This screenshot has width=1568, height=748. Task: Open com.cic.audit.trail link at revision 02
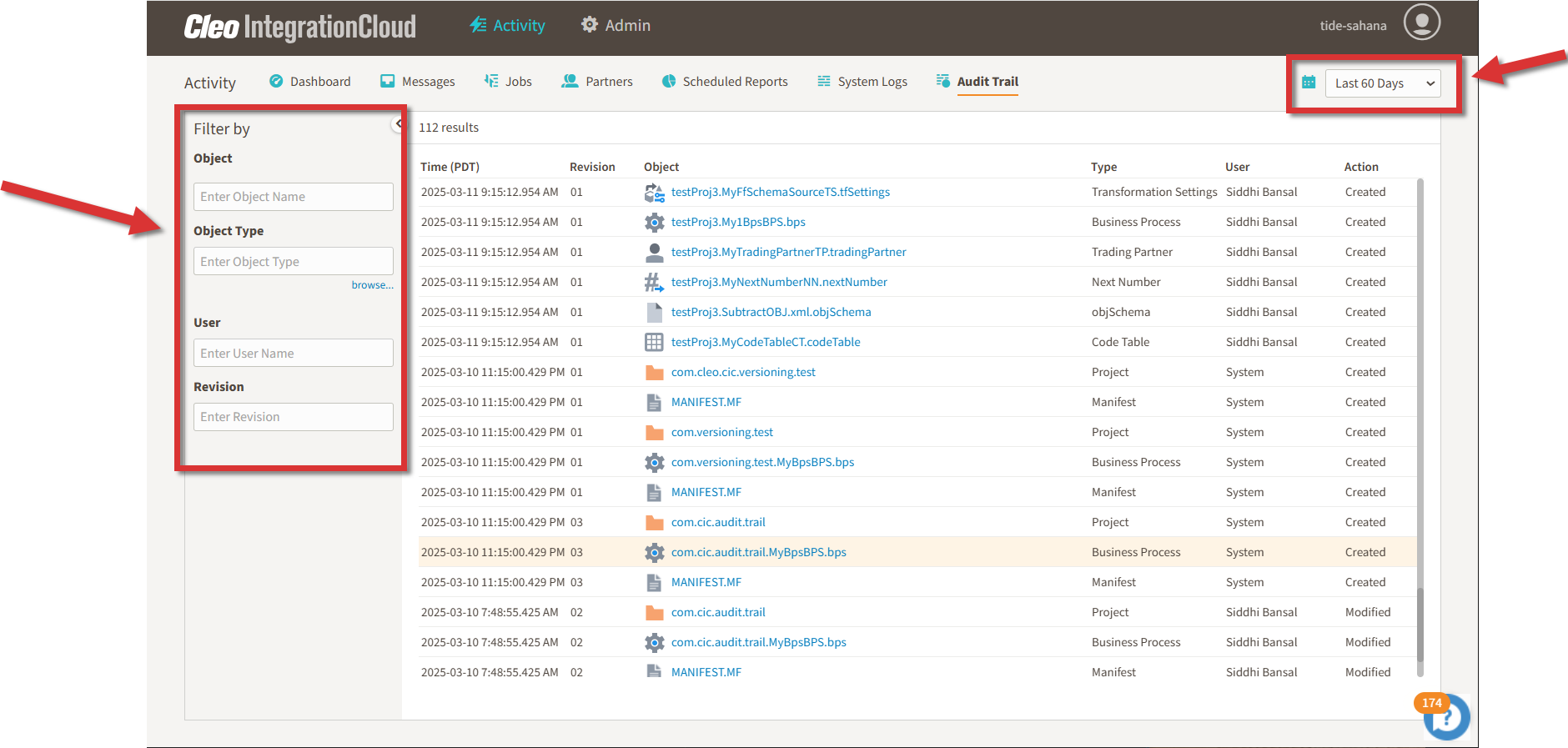(718, 612)
